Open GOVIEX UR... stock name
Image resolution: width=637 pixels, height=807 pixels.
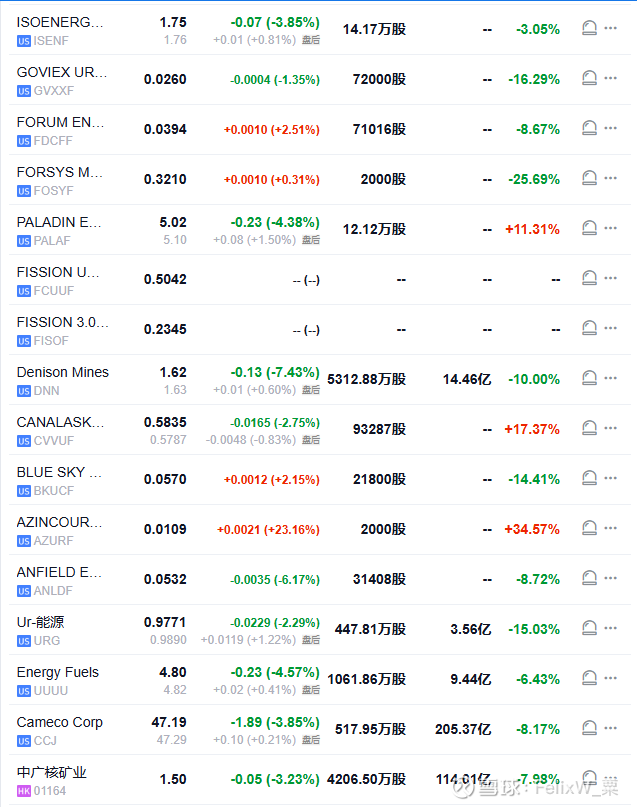[x=62, y=72]
